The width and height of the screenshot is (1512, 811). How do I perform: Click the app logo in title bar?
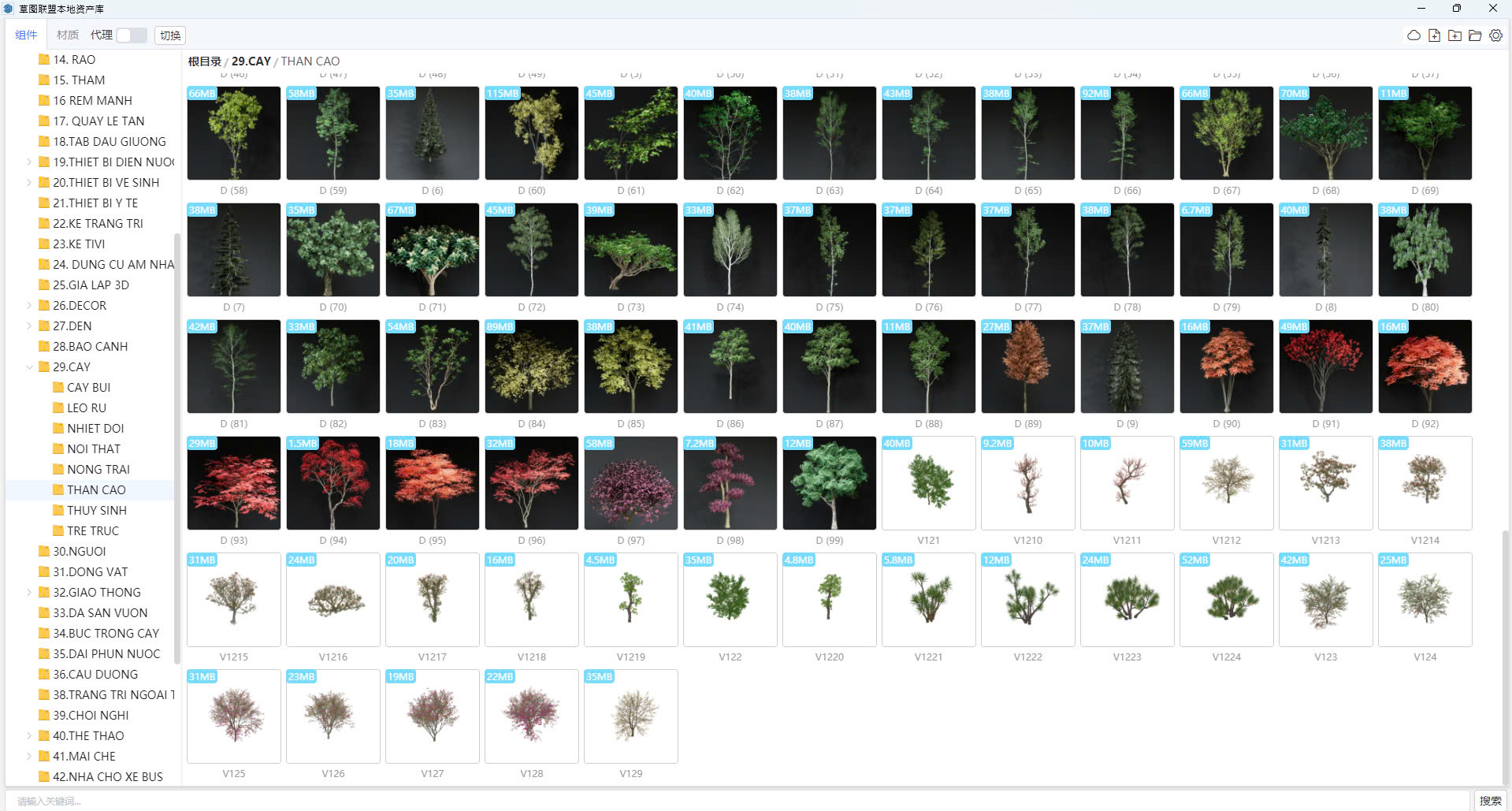pos(9,9)
